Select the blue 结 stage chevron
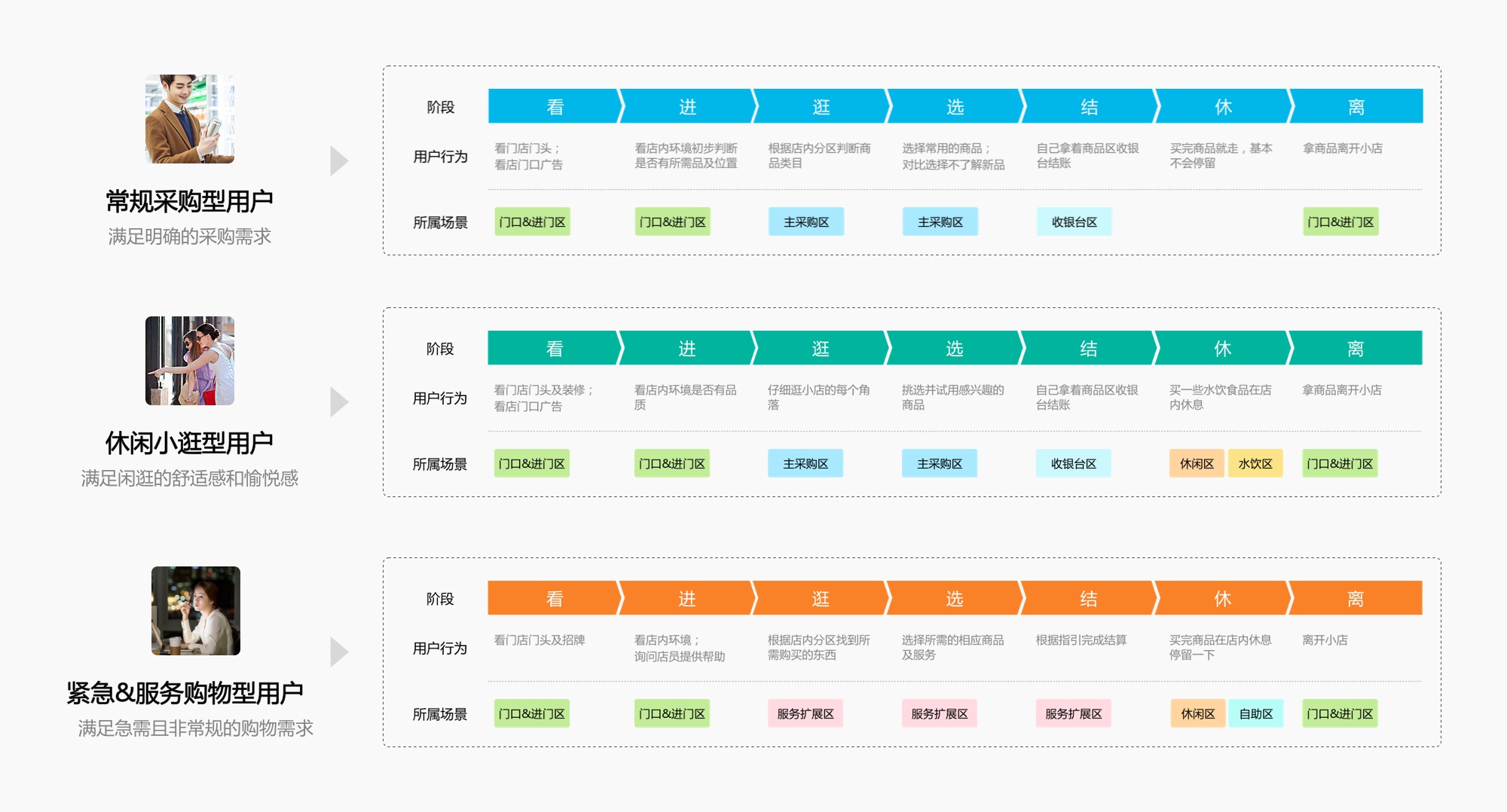 1090,106
